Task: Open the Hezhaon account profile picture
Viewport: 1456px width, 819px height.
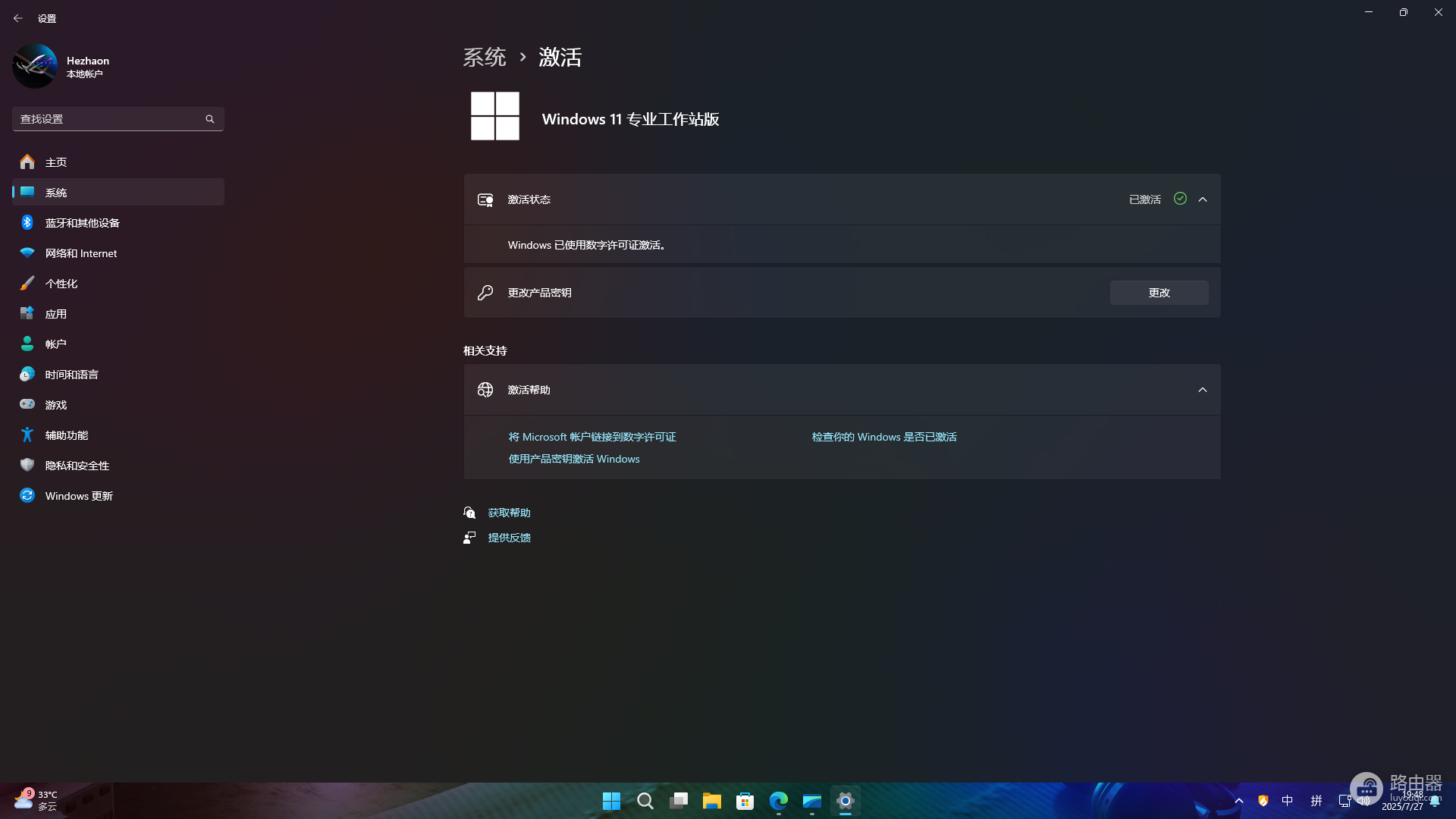Action: [35, 66]
